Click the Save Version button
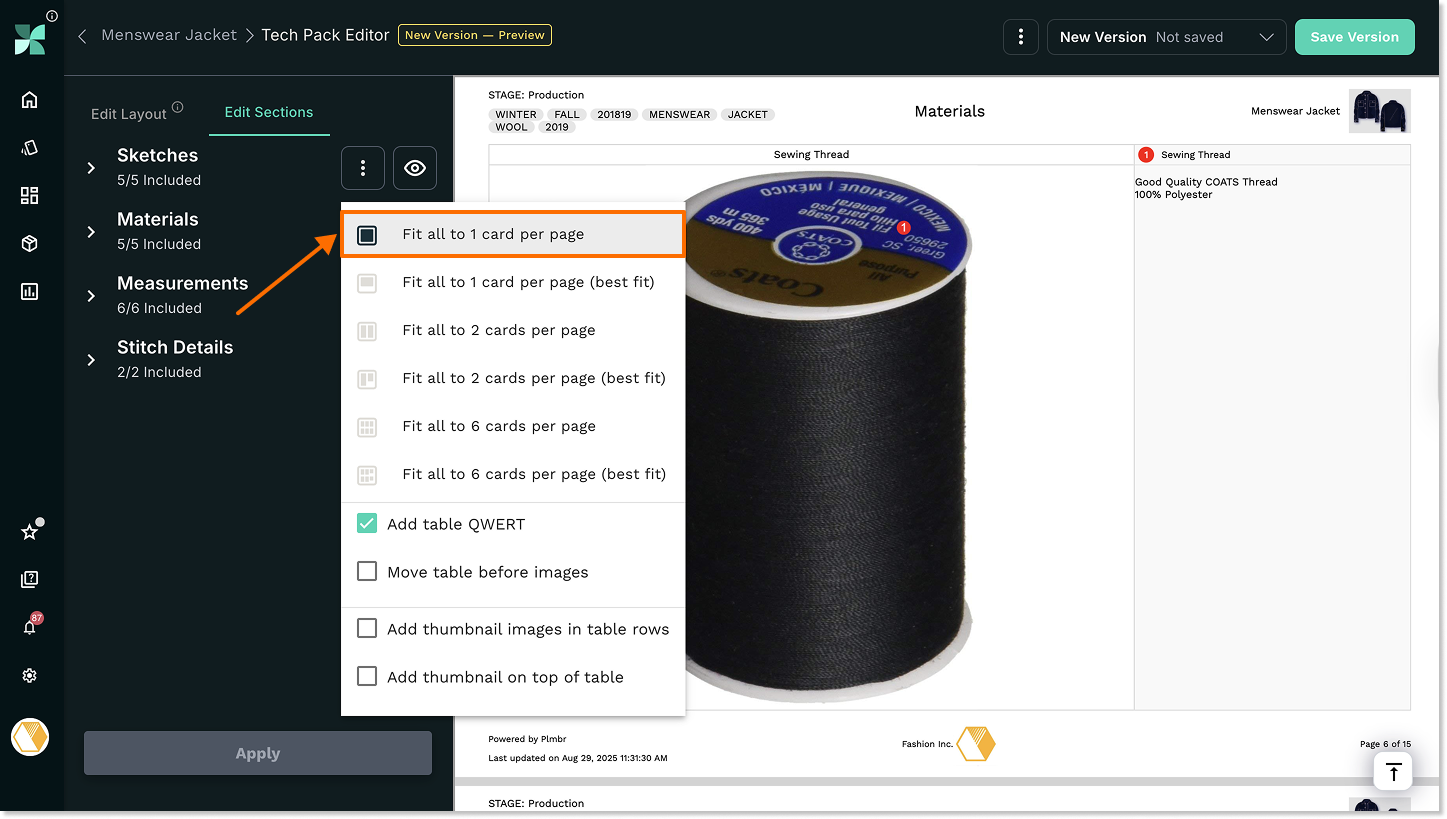Viewport: 1447px width, 819px height. 1354,37
